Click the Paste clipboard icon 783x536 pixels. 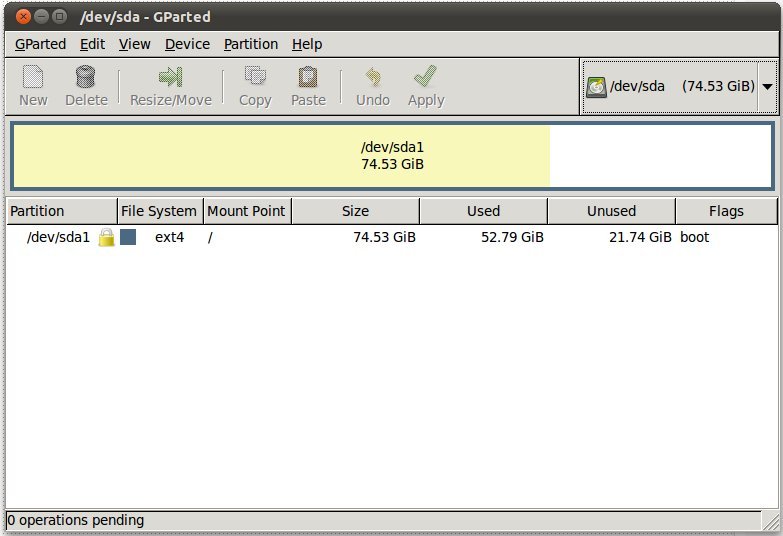click(x=308, y=77)
